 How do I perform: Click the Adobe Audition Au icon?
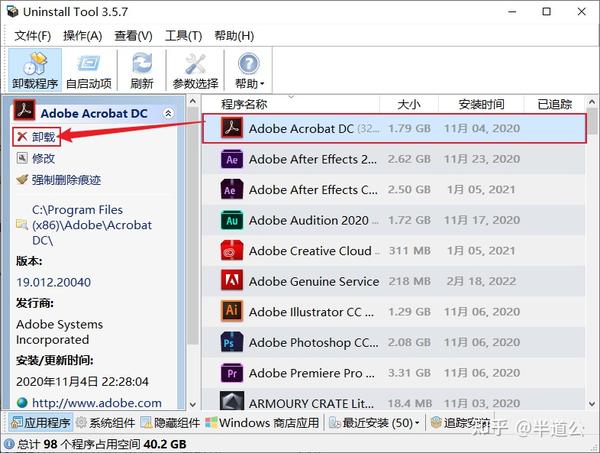pos(232,220)
